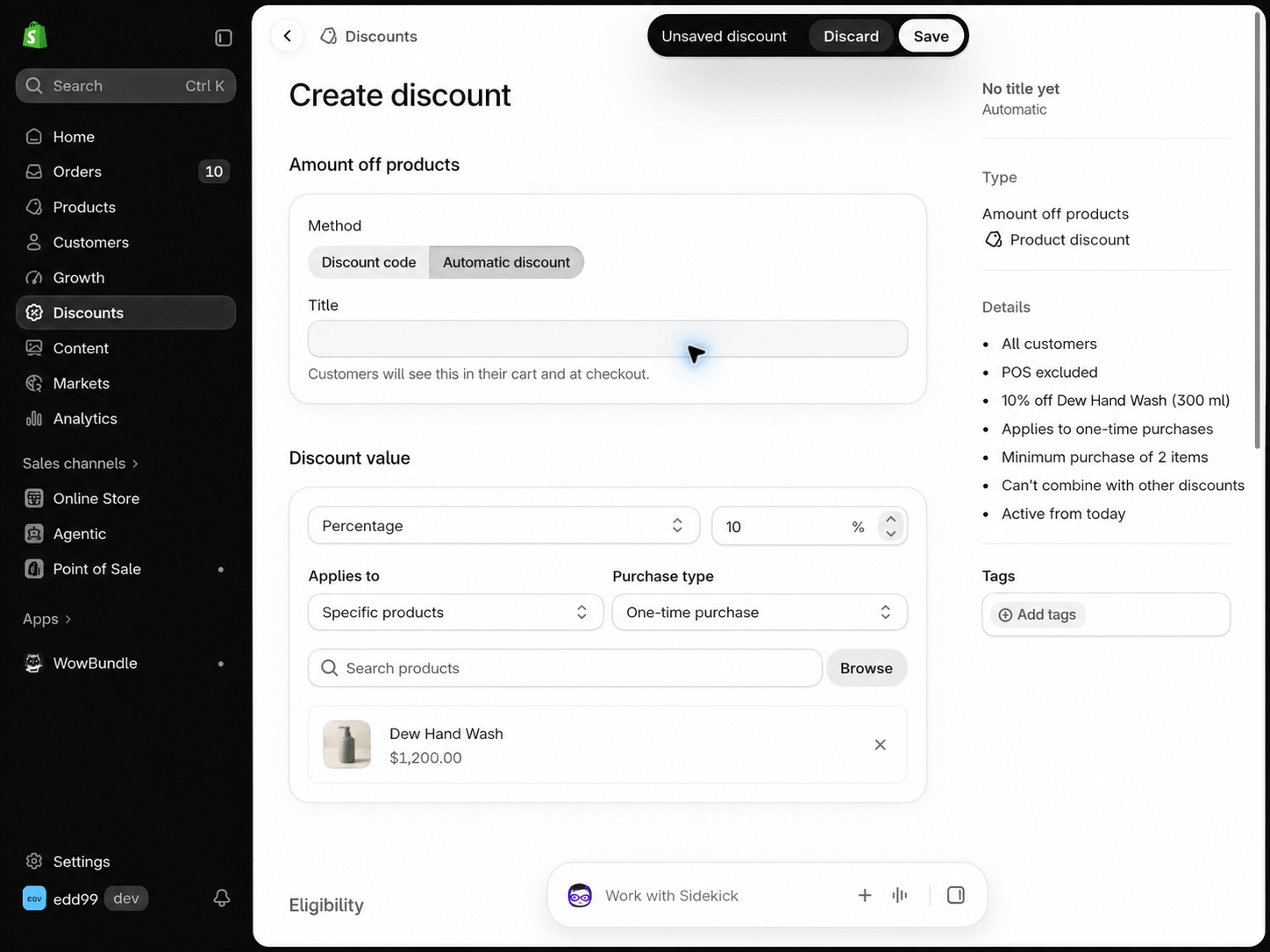Click the Discard button
Image resolution: width=1270 pixels, height=952 pixels.
click(851, 36)
